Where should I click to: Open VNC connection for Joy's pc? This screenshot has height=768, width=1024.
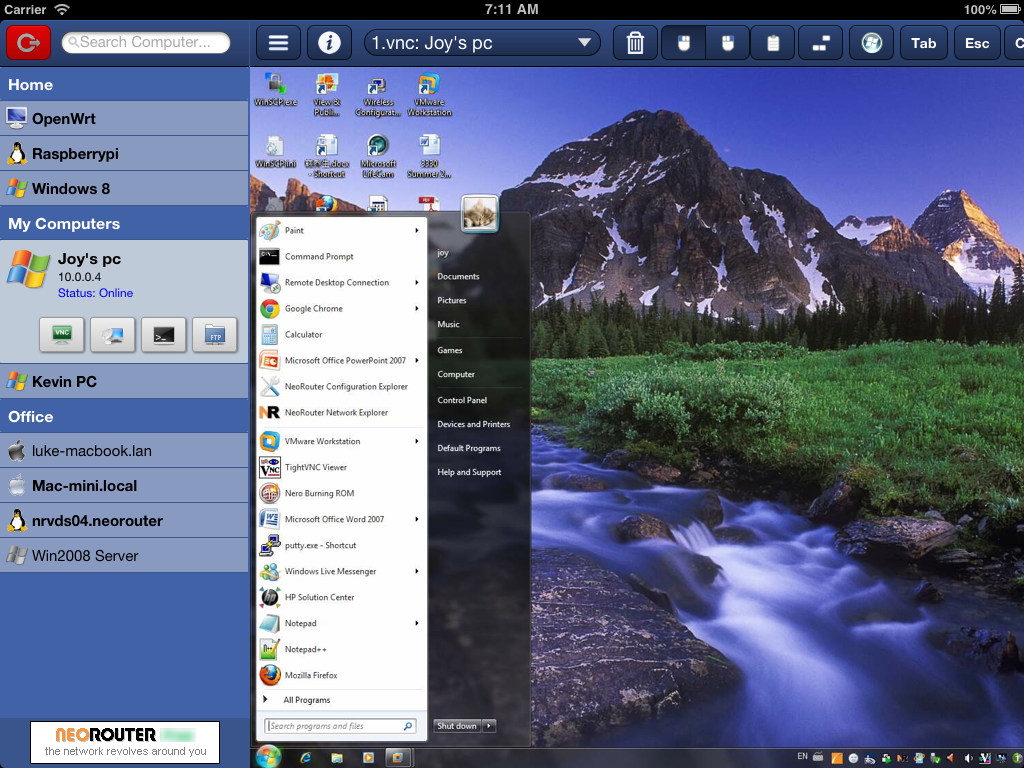[x=61, y=334]
